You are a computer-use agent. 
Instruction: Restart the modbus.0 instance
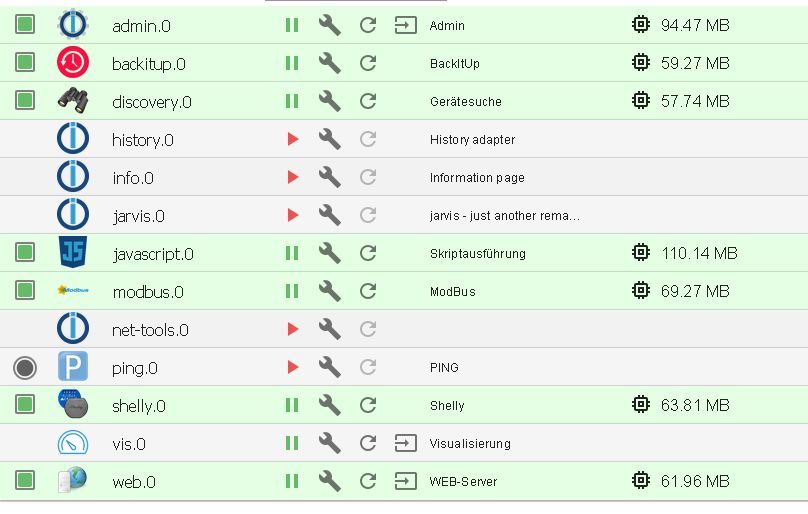point(368,291)
